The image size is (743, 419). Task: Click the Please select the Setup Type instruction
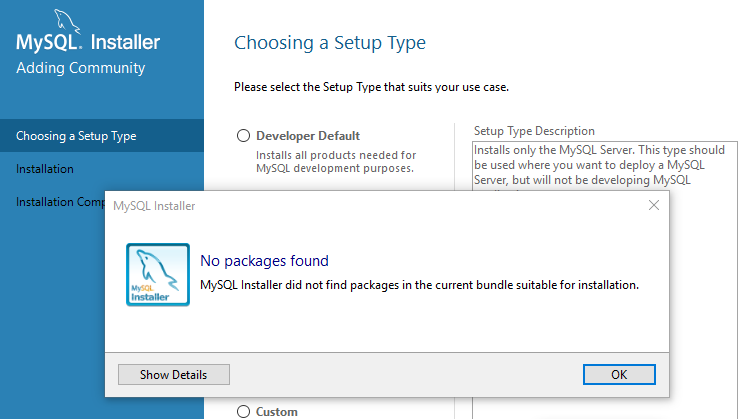pos(371,87)
